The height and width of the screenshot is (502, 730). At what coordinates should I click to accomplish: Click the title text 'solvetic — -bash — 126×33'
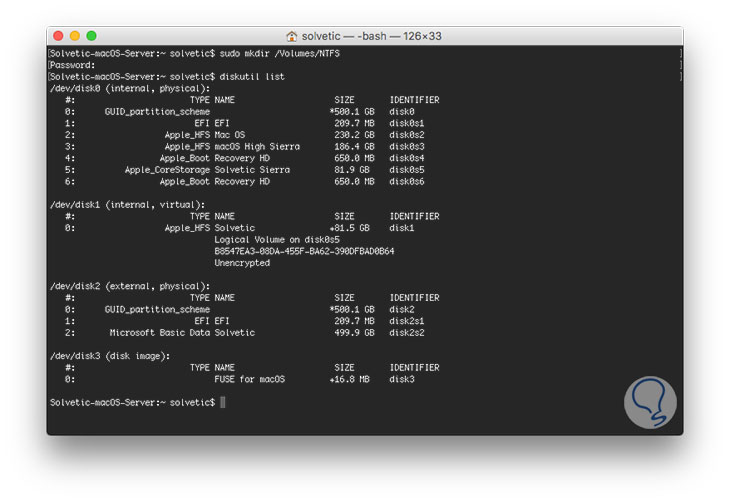(x=372, y=36)
